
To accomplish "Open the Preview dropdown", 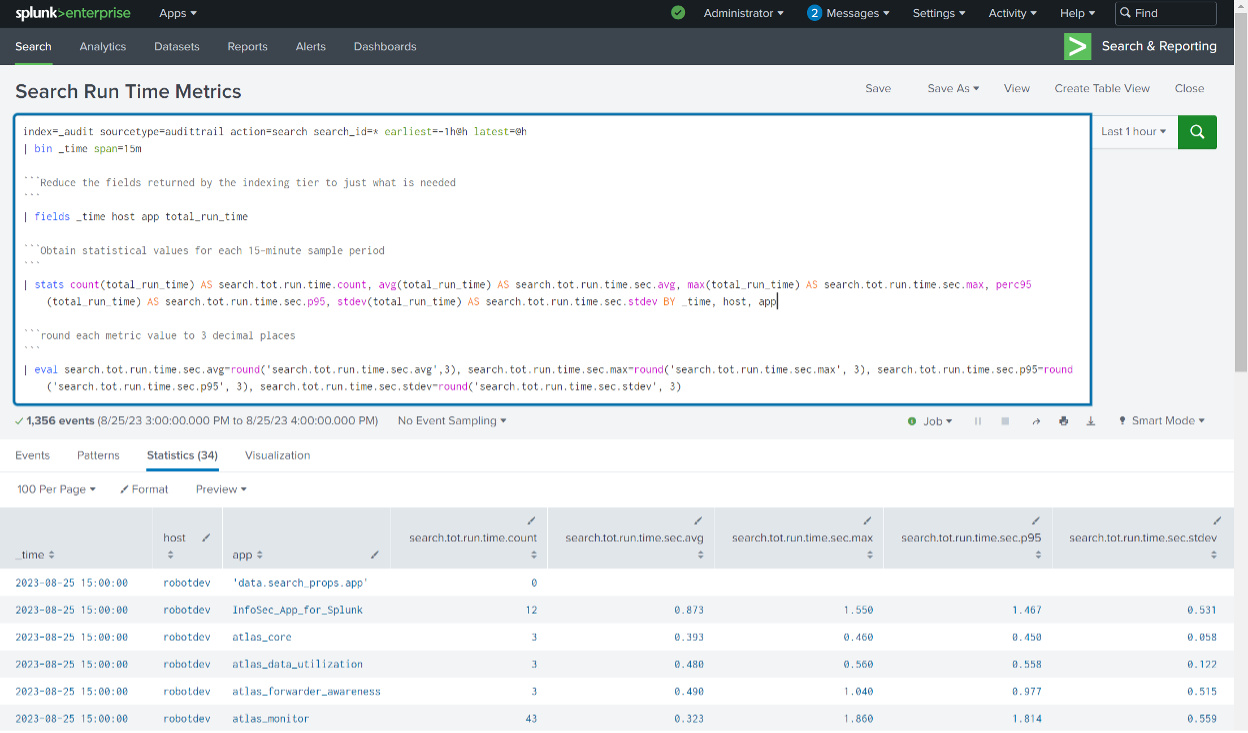I will 221,489.
